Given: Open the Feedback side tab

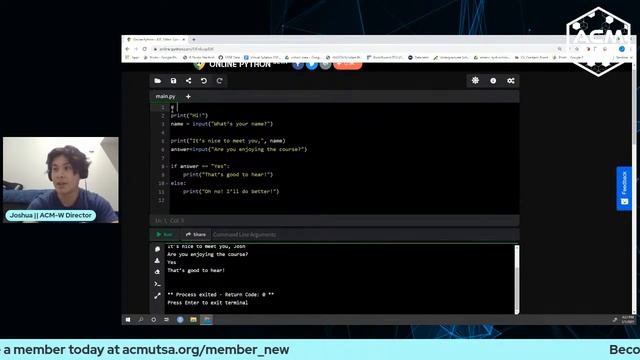Looking at the screenshot, I should [624, 188].
